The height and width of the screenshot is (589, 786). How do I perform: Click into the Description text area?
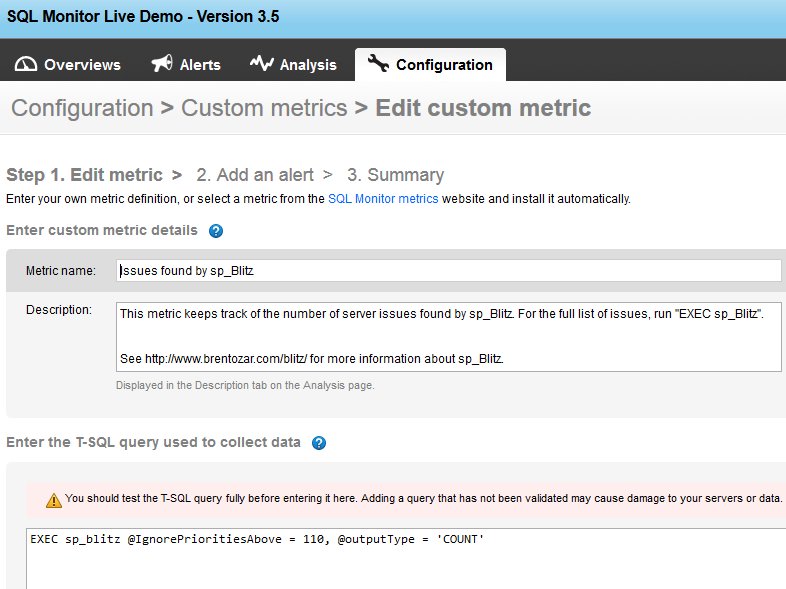click(448, 336)
